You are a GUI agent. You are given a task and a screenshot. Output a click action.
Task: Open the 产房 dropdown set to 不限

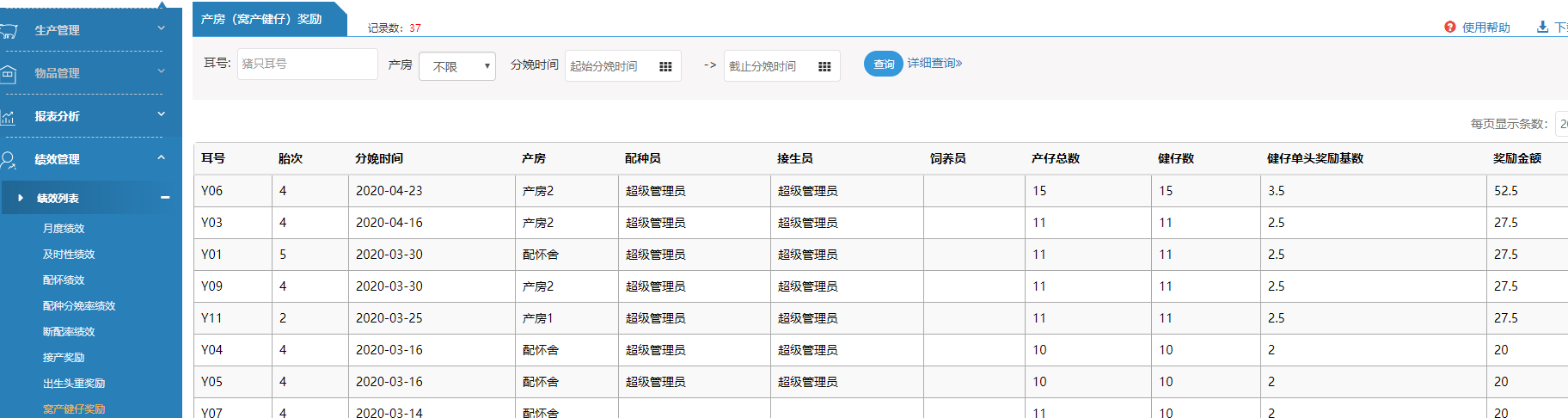click(457, 66)
